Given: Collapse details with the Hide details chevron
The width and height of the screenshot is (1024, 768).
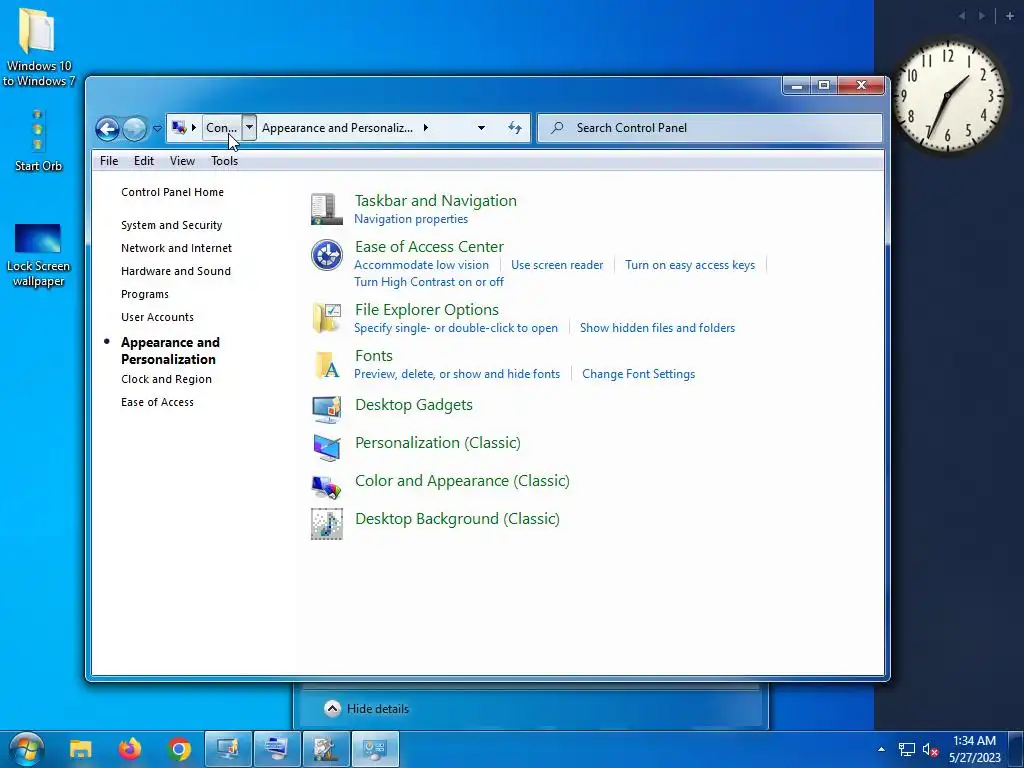Looking at the screenshot, I should coord(332,709).
